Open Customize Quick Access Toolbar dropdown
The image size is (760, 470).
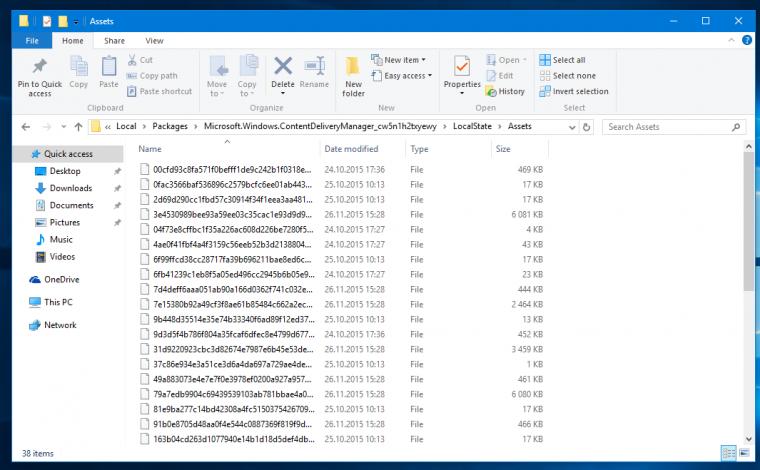[76, 22]
